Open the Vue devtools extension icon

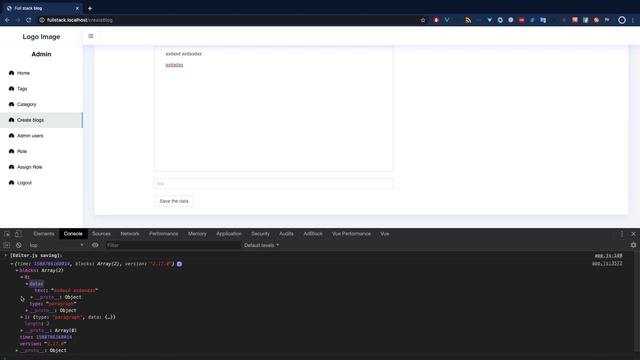(447, 20)
